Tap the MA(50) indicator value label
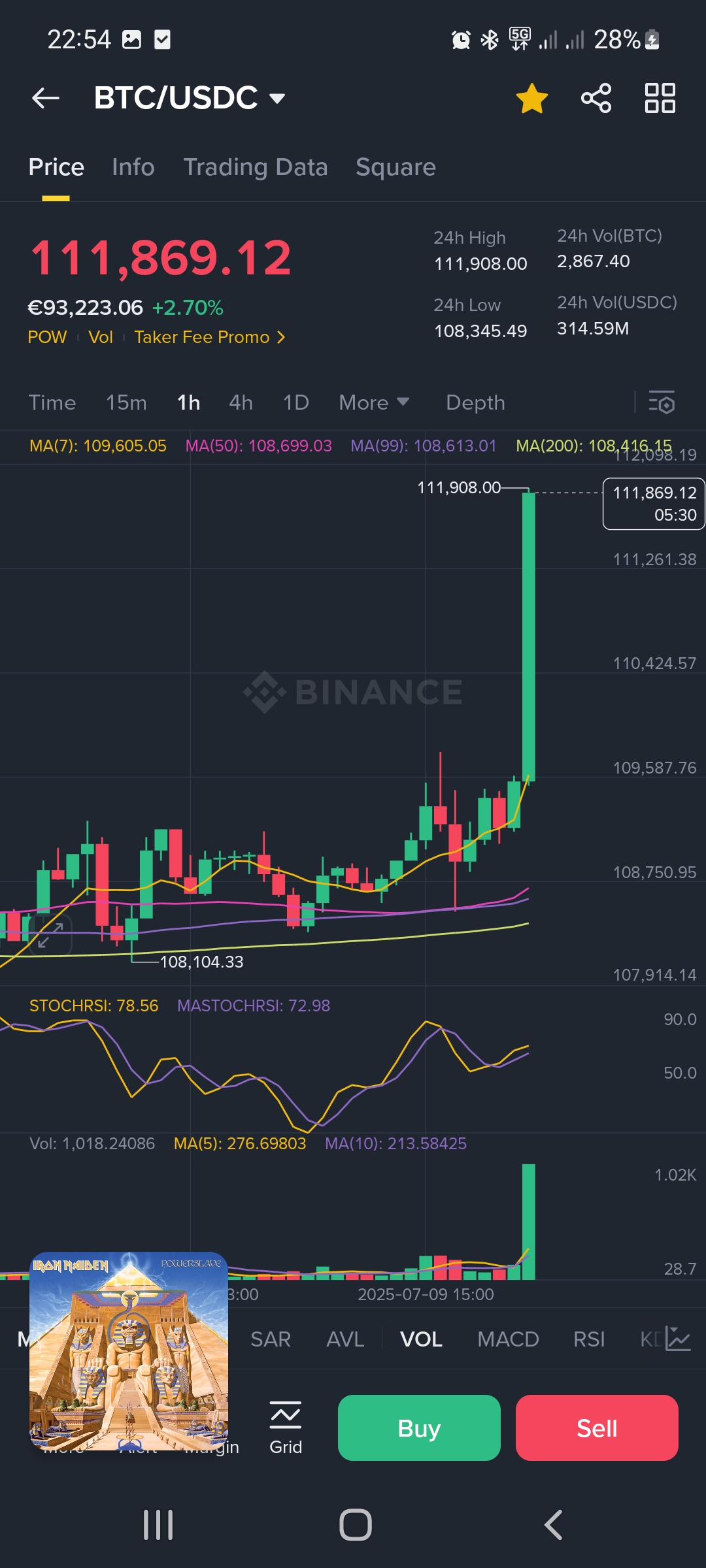The image size is (706, 1568). click(259, 446)
